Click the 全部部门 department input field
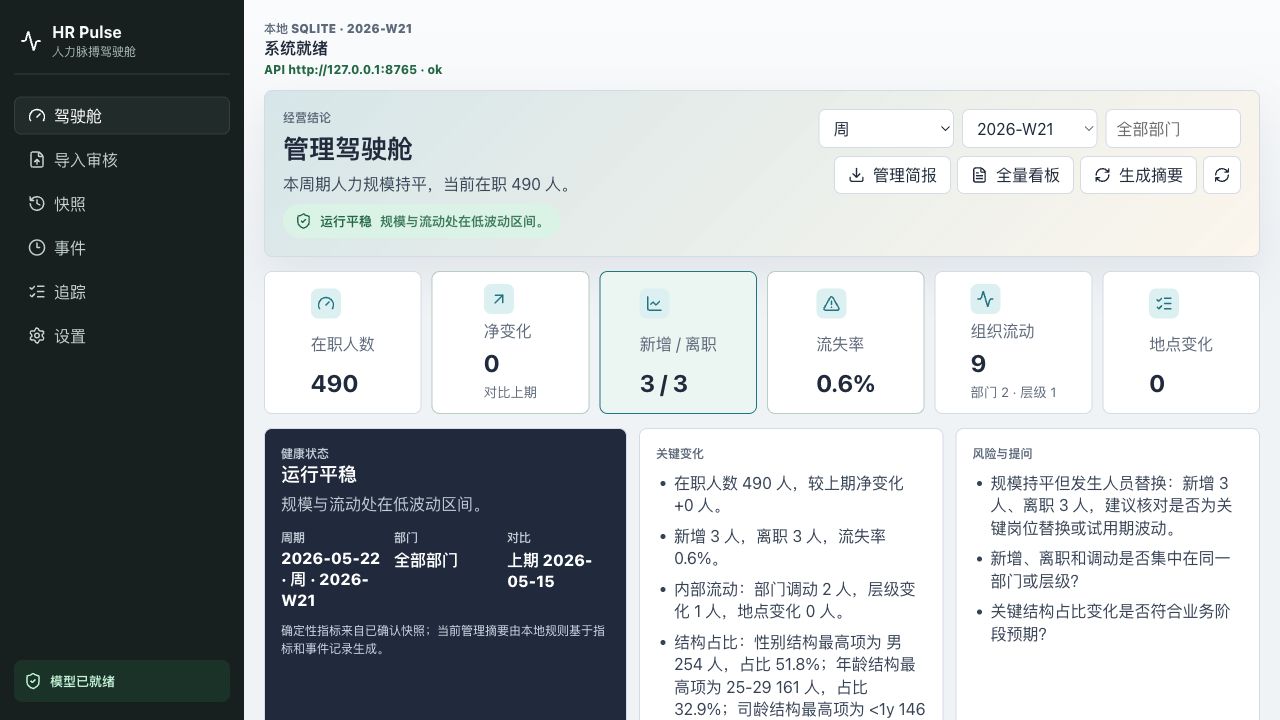 pos(1173,129)
